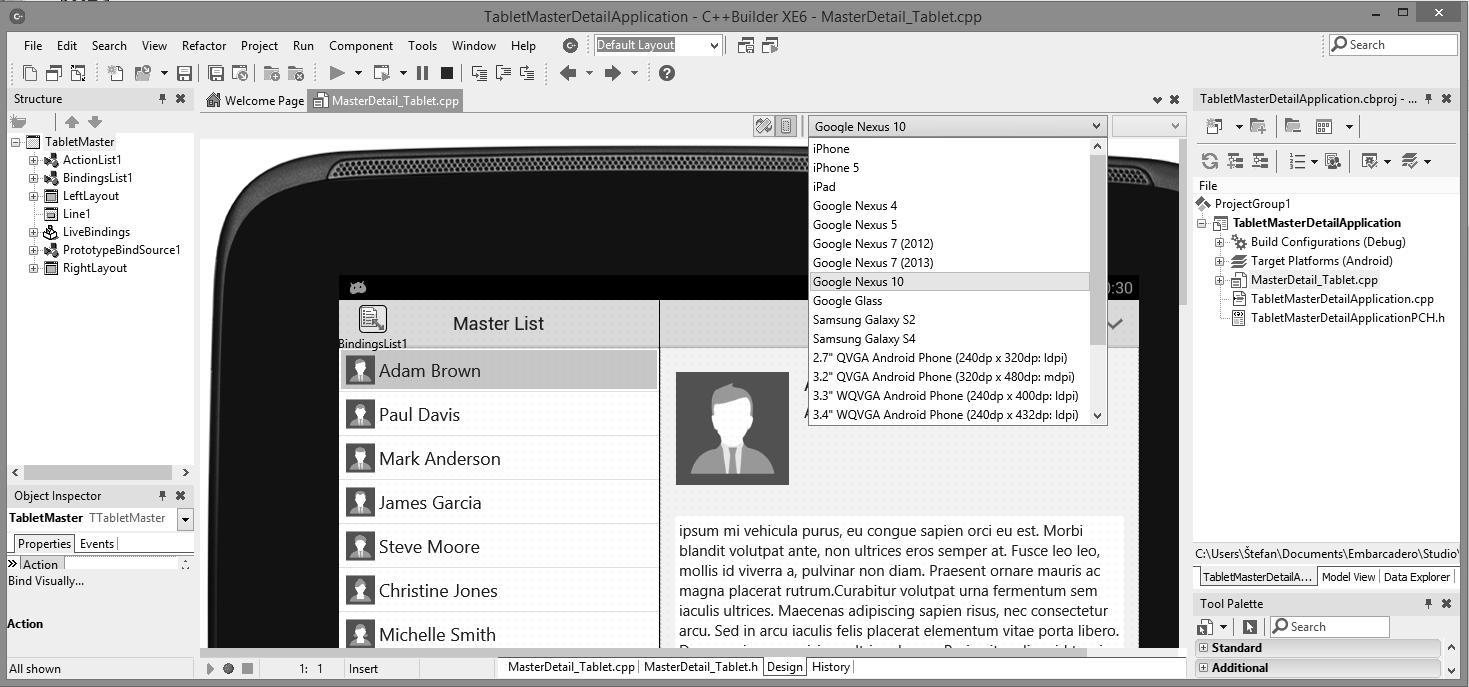Click the Stop program square icon
This screenshot has width=1469, height=687.
[x=447, y=73]
